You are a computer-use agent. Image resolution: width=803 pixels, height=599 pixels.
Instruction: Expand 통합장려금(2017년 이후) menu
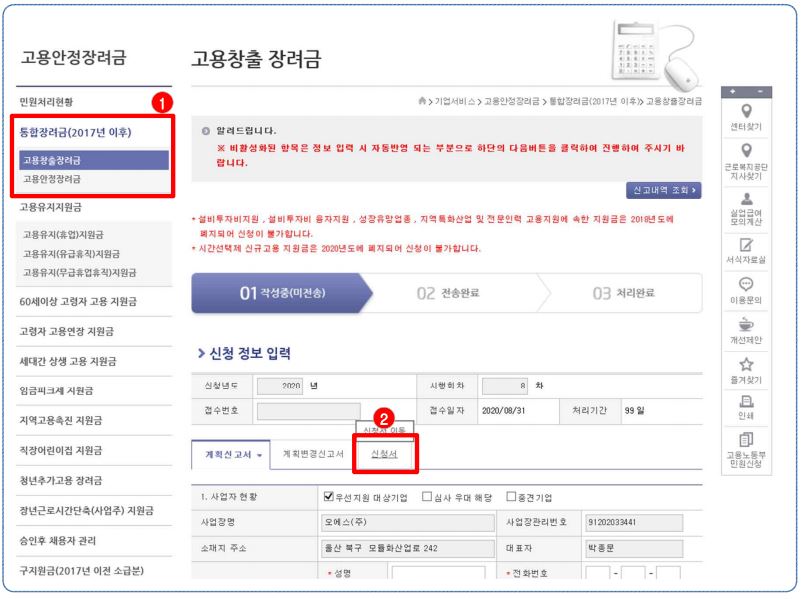click(75, 133)
